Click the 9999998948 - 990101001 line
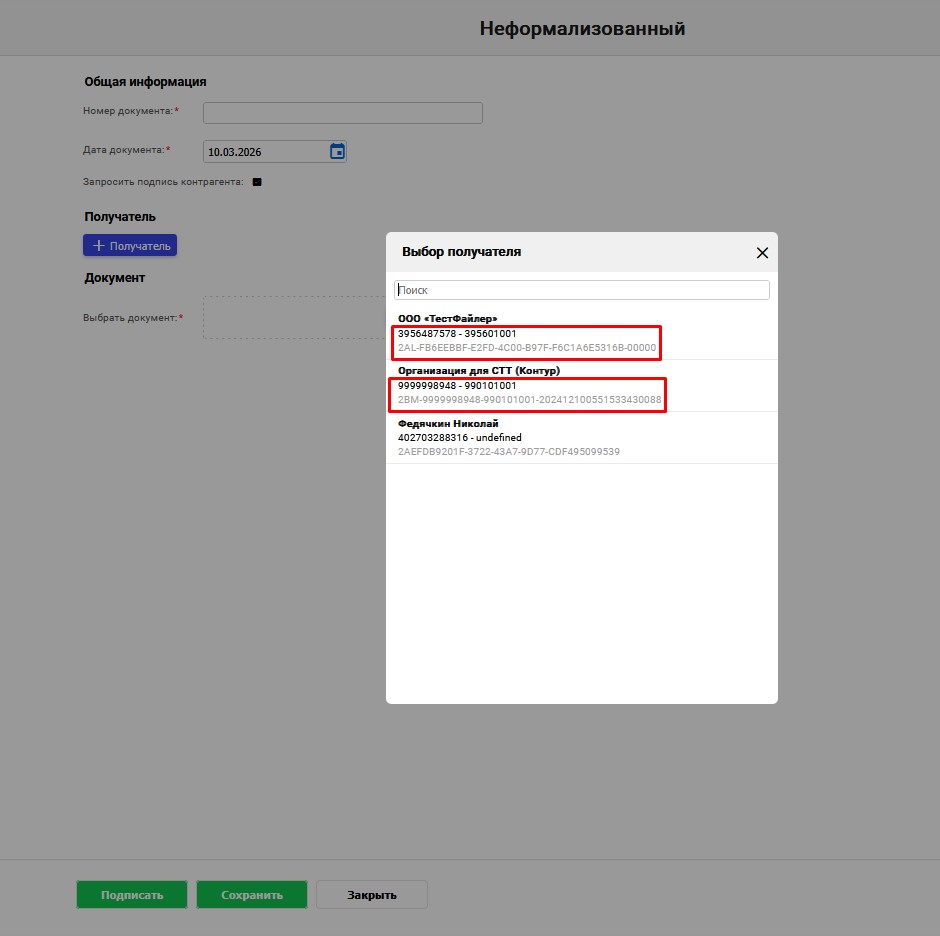The width and height of the screenshot is (940, 936). tap(457, 385)
